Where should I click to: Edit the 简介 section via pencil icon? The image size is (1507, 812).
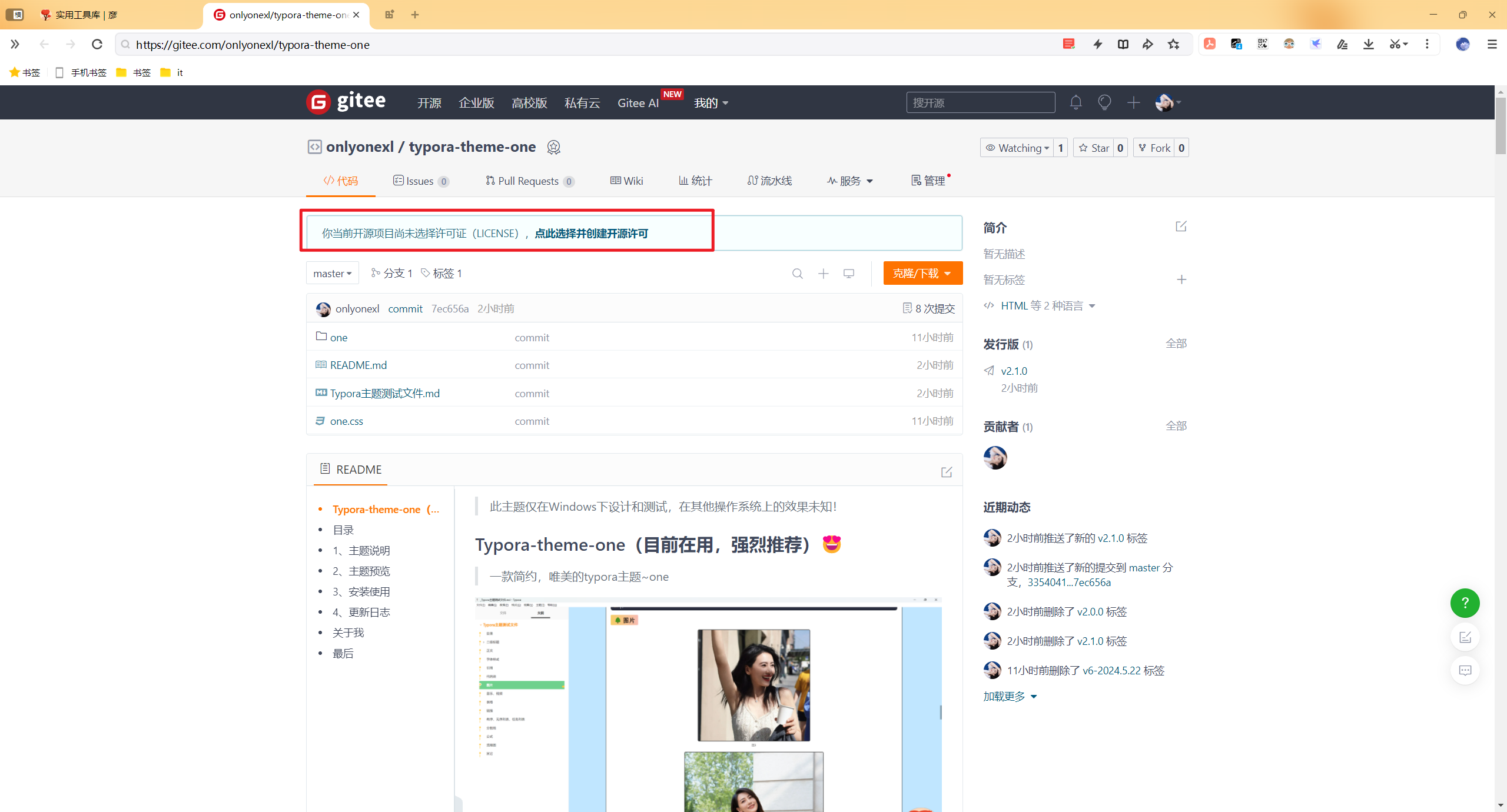[1181, 227]
